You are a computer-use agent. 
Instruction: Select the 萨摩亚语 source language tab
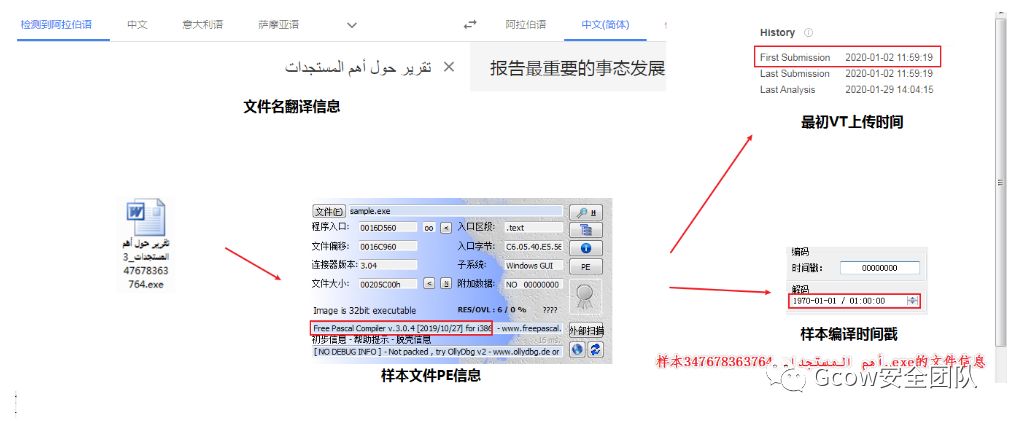pyautogui.click(x=278, y=25)
